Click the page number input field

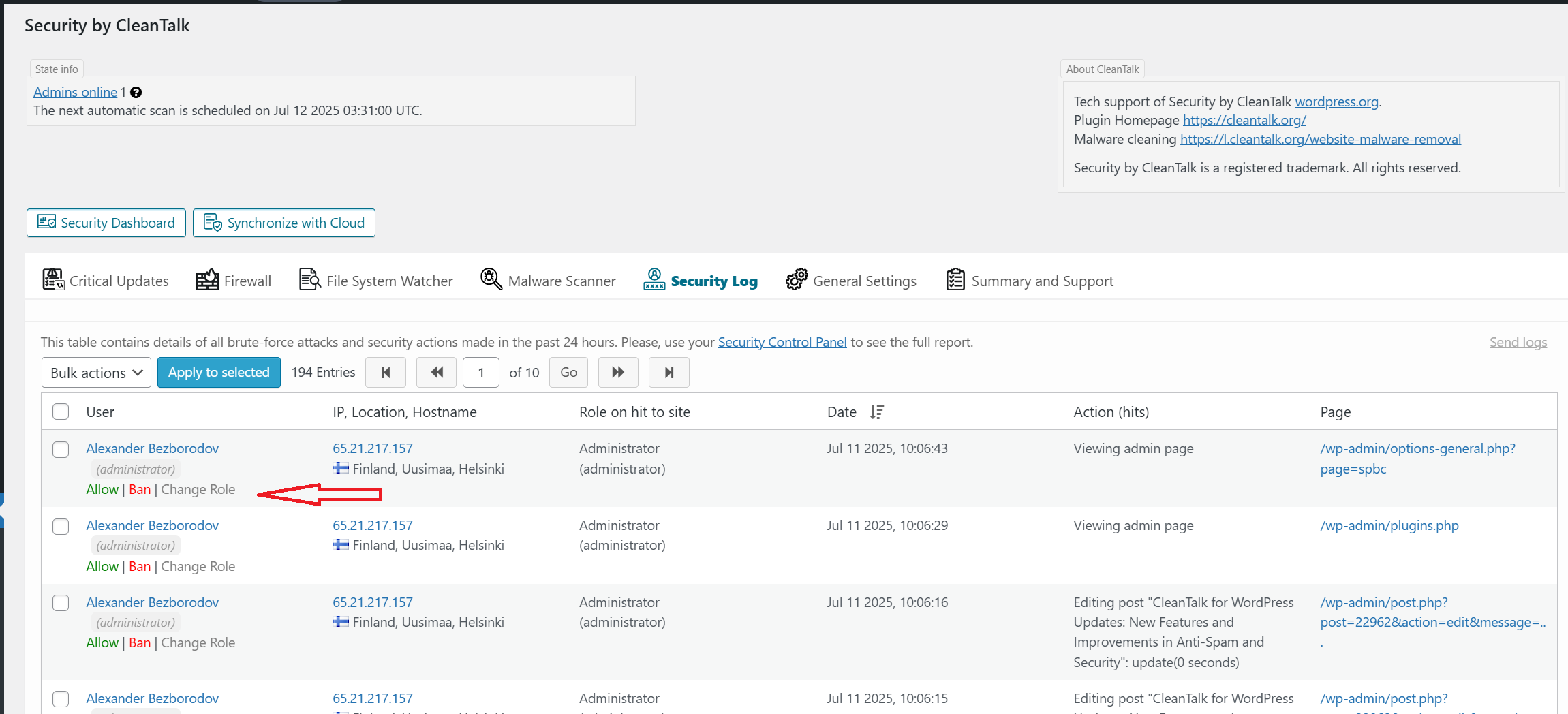pyautogui.click(x=480, y=373)
